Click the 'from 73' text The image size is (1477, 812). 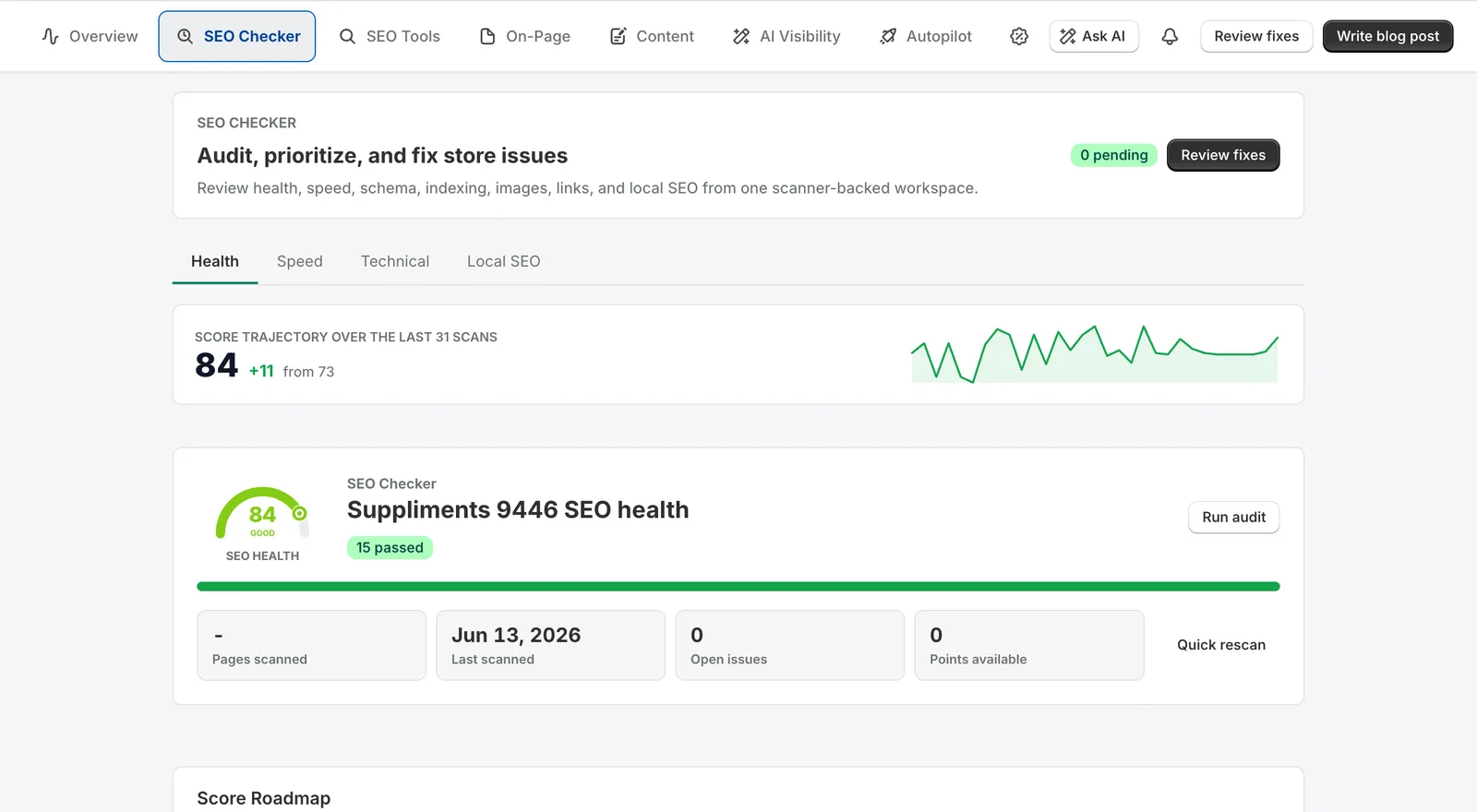tap(308, 372)
